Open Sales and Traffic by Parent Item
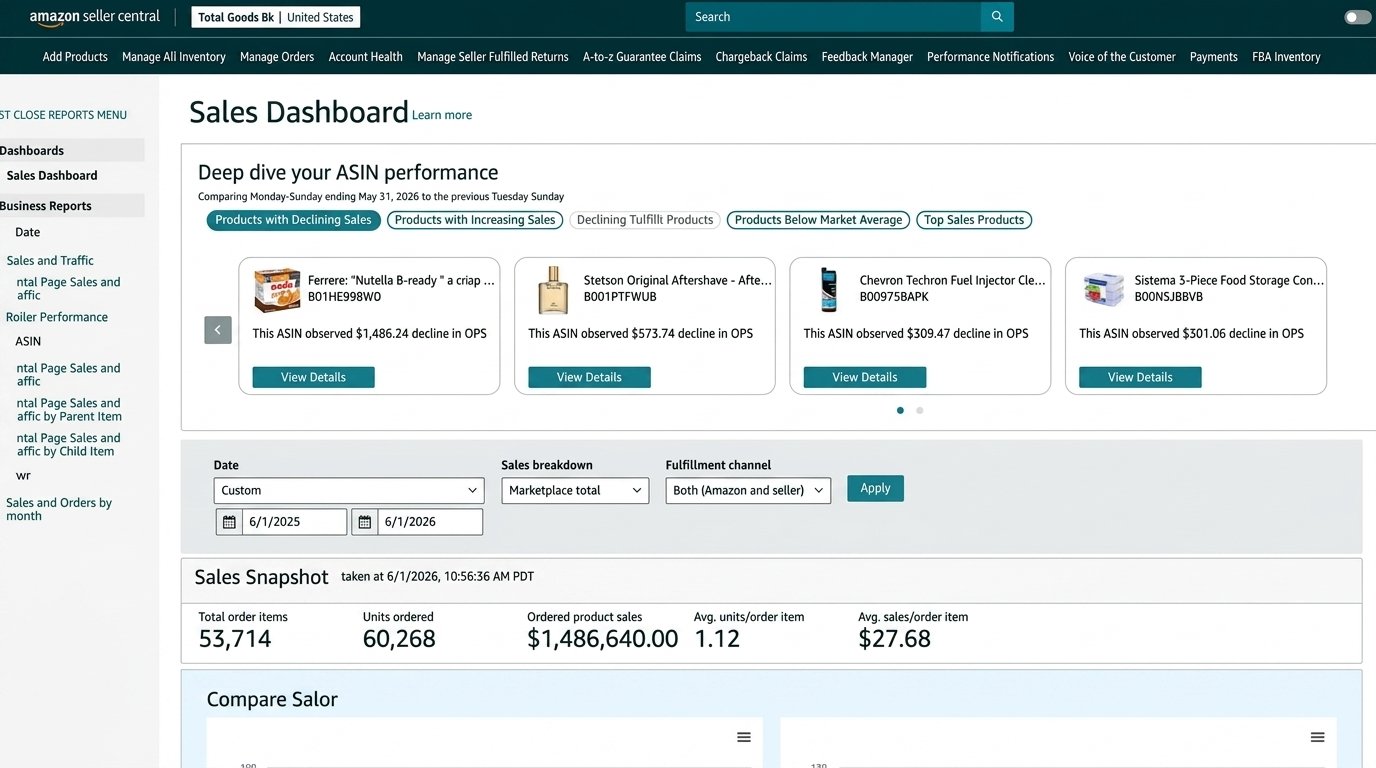The image size is (1376, 768). tap(69, 410)
